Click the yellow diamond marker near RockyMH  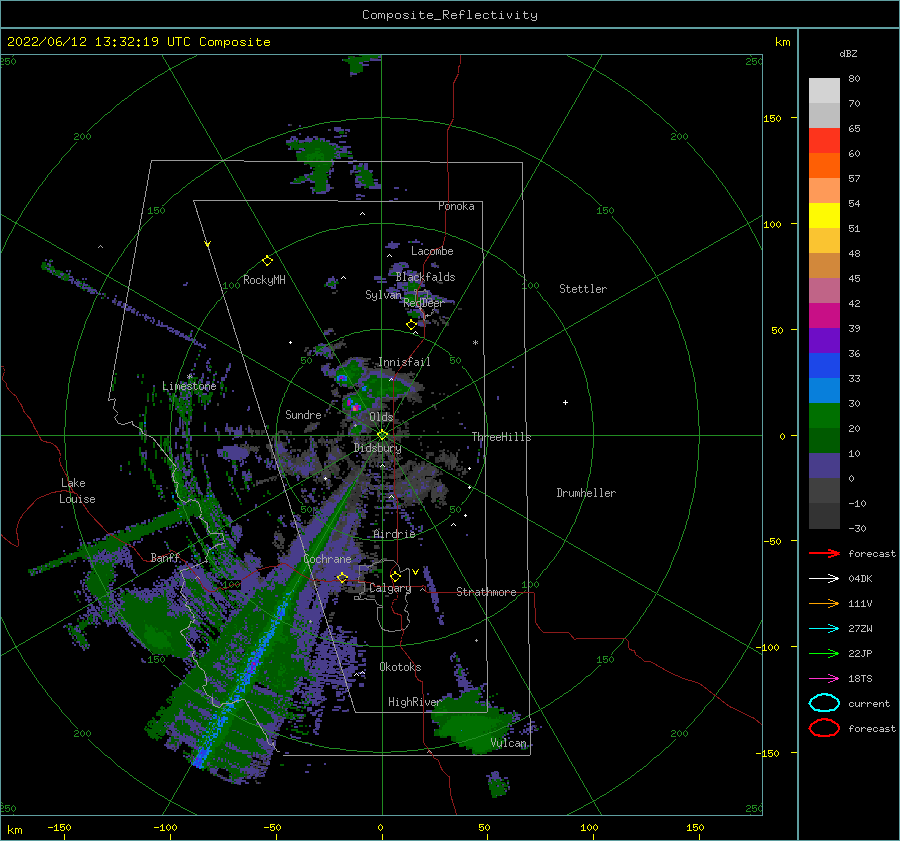(x=267, y=261)
